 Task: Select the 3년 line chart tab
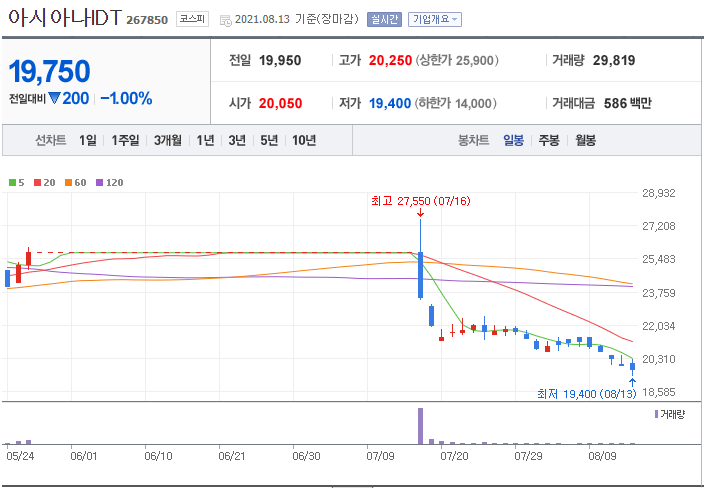(x=237, y=141)
